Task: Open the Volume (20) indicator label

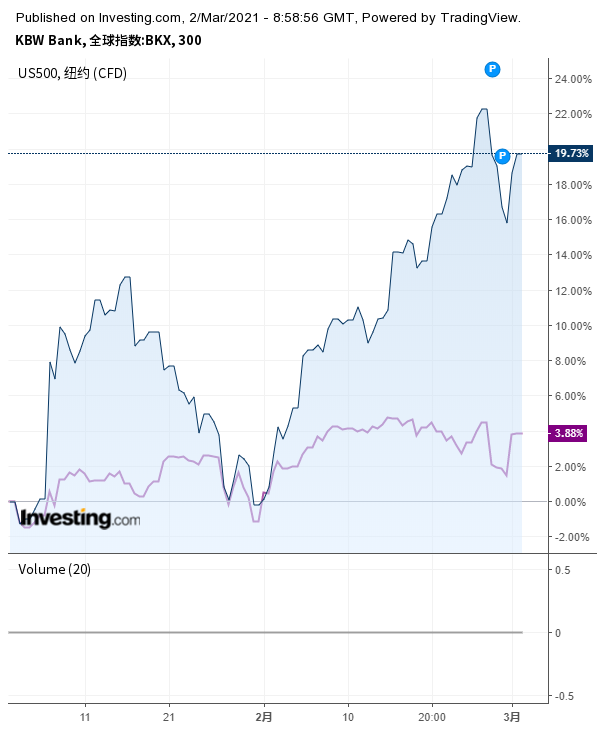Action: pyautogui.click(x=55, y=569)
